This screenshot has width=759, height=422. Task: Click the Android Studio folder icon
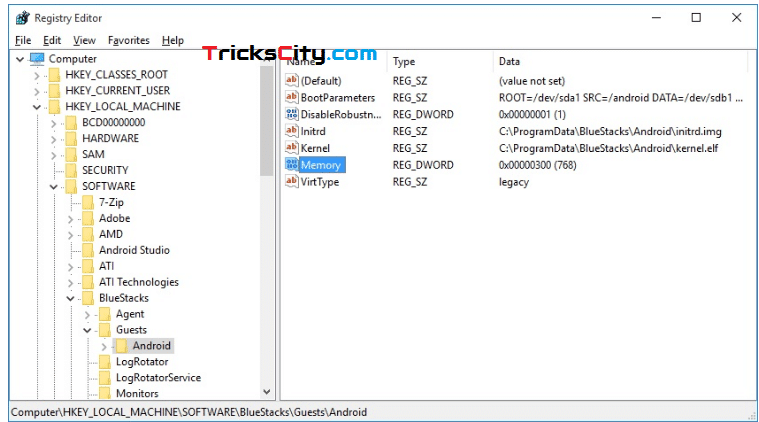[89, 250]
